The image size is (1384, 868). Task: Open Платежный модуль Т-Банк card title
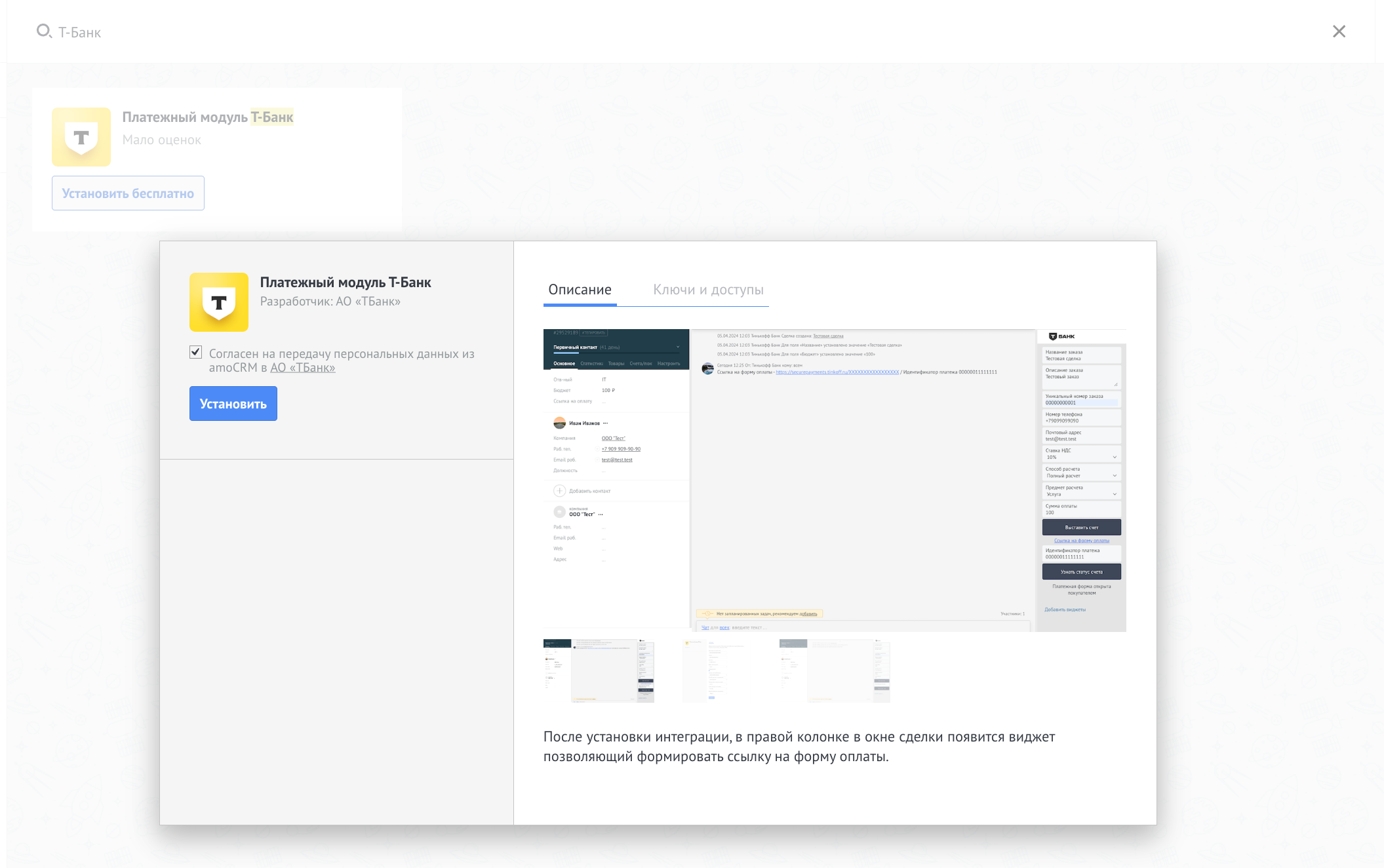coord(208,117)
